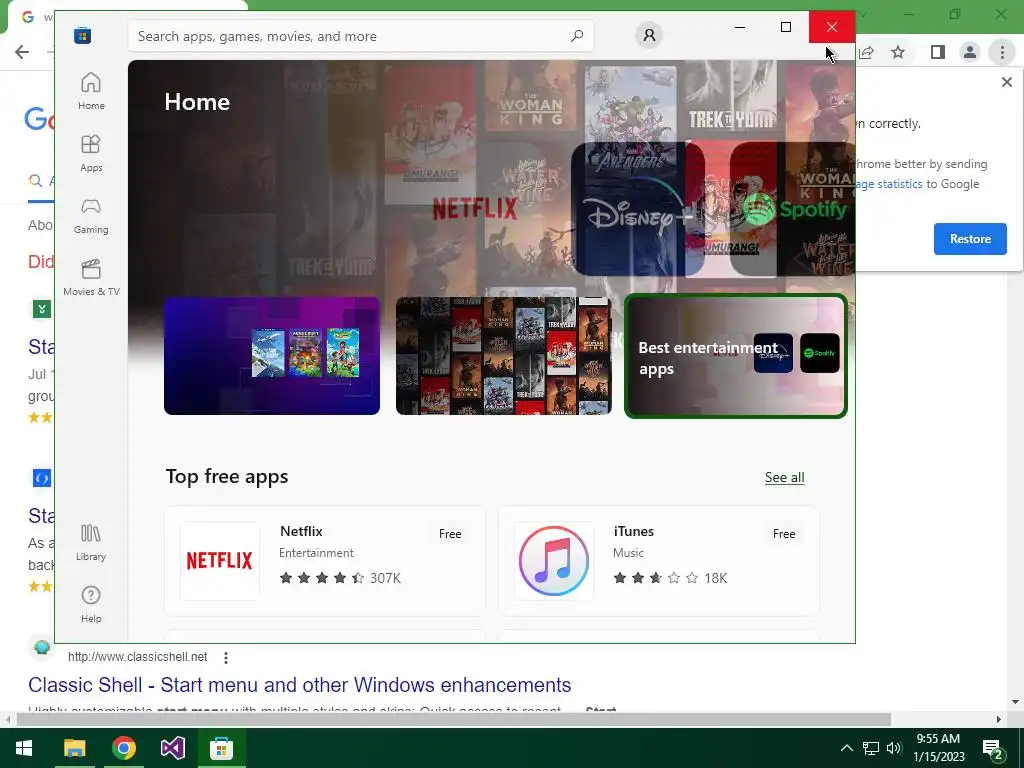Screen dimensions: 1024x768
Task: Click the Netflix app logo image
Action: 219,561
